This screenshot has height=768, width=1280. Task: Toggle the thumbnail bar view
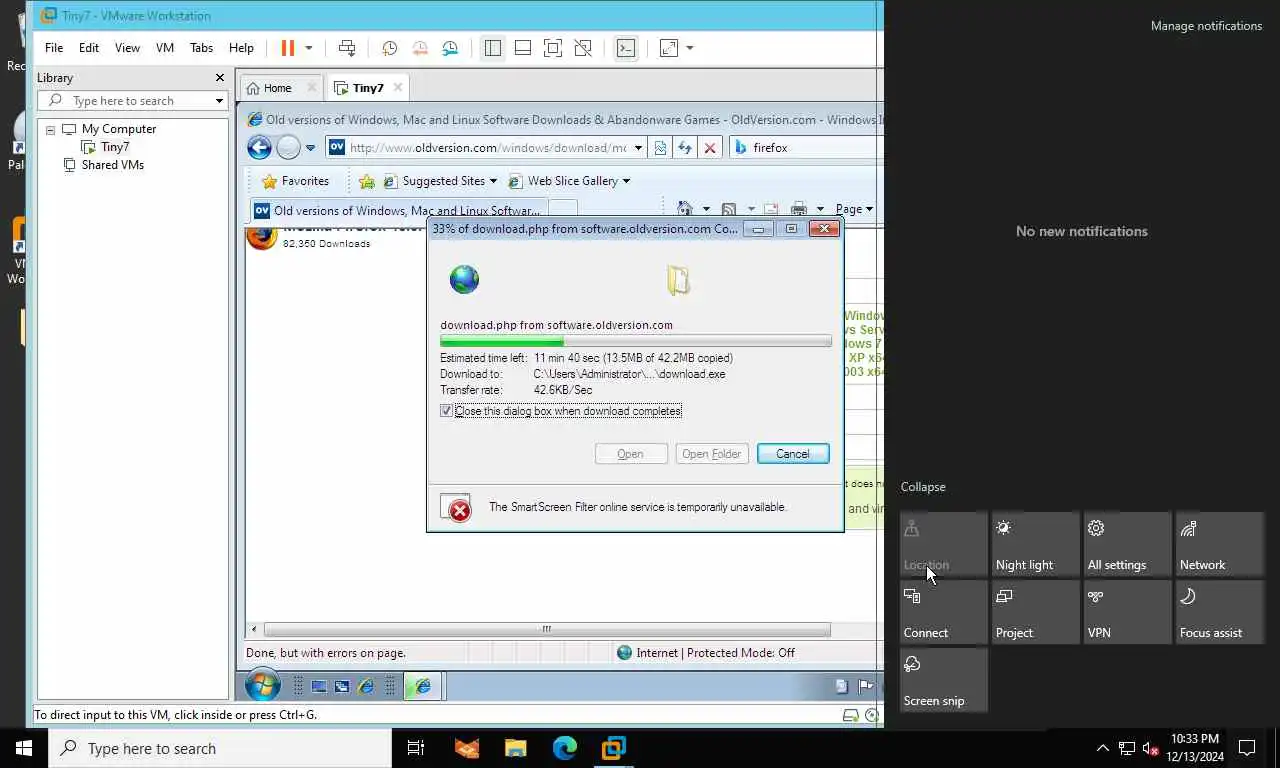(523, 48)
